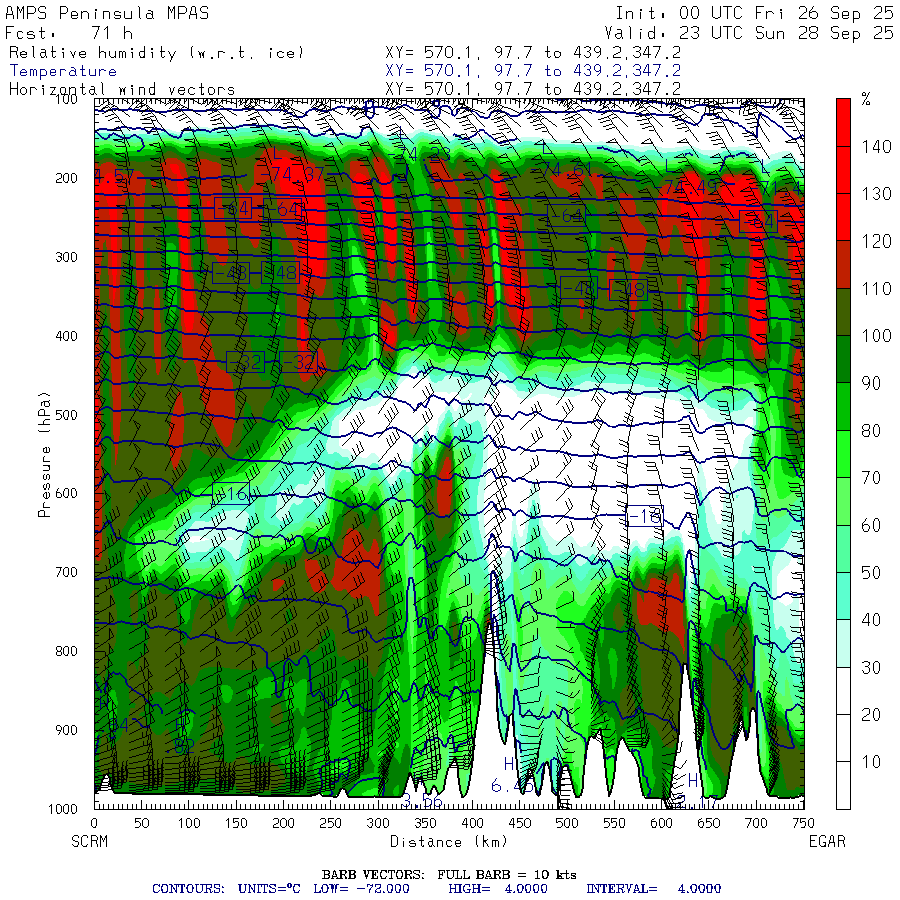Click the boxed '-18' contour label on the right
Viewport: 900px width, 900px height.
[645, 517]
